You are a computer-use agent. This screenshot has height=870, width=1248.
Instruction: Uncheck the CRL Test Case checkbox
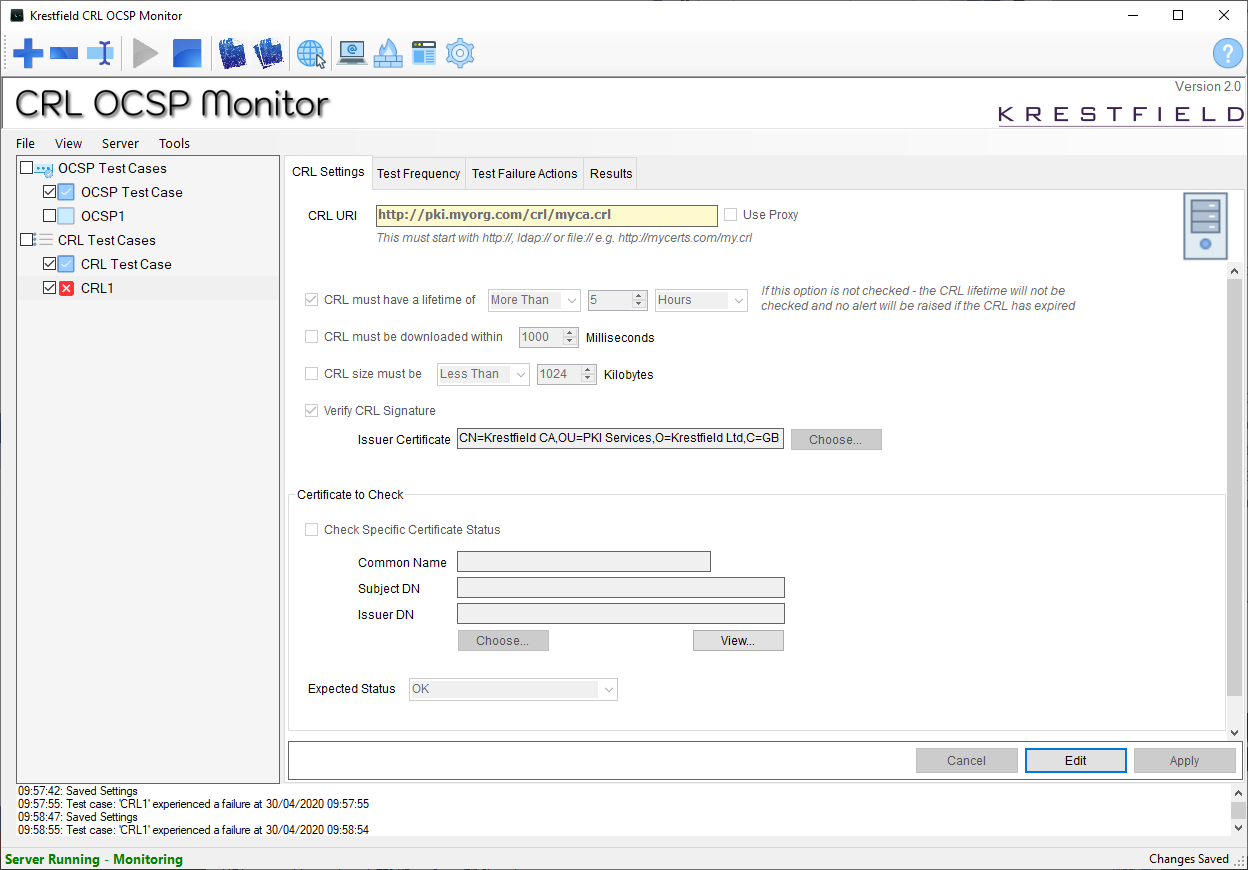click(49, 264)
